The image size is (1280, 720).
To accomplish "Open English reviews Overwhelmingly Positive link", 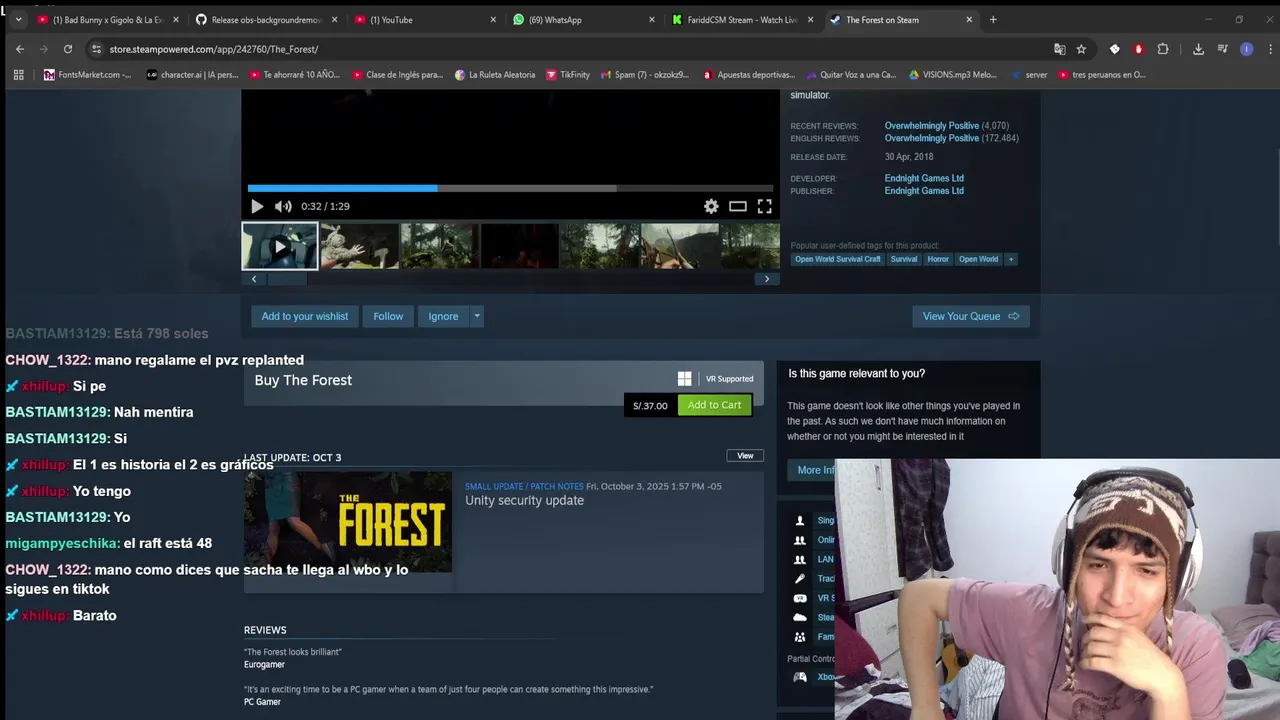I will 932,138.
